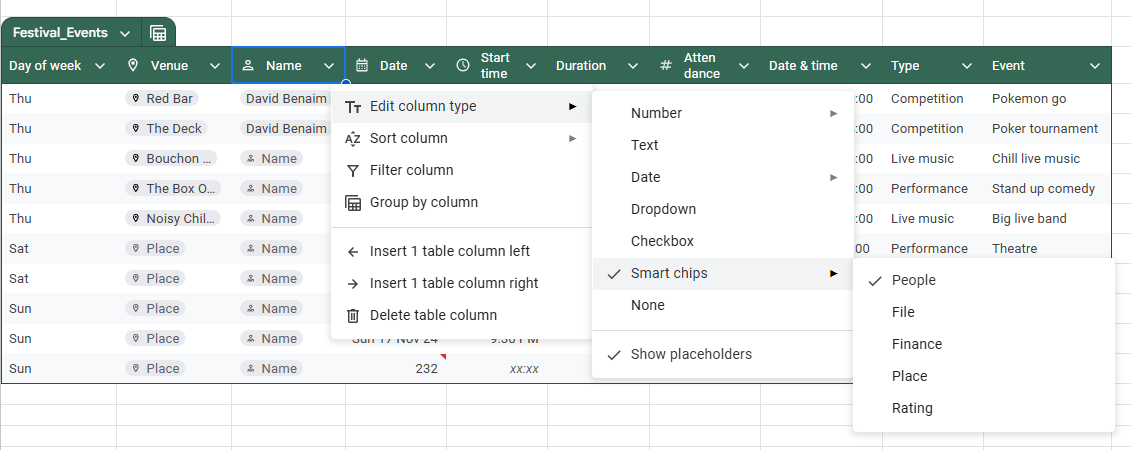Select the Stand up comedy cell
This screenshot has width=1131, height=450.
1043,188
